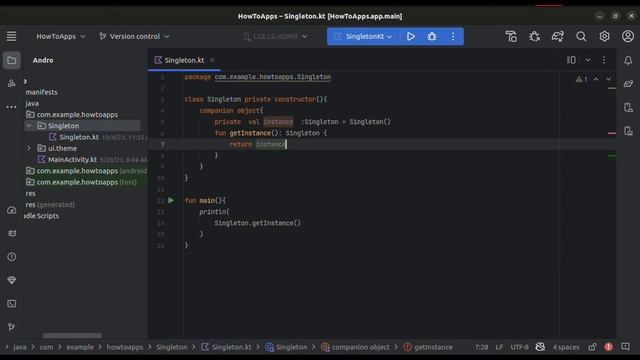The height and width of the screenshot is (360, 640).
Task: Change file encoding UTF-8
Action: tap(519, 347)
